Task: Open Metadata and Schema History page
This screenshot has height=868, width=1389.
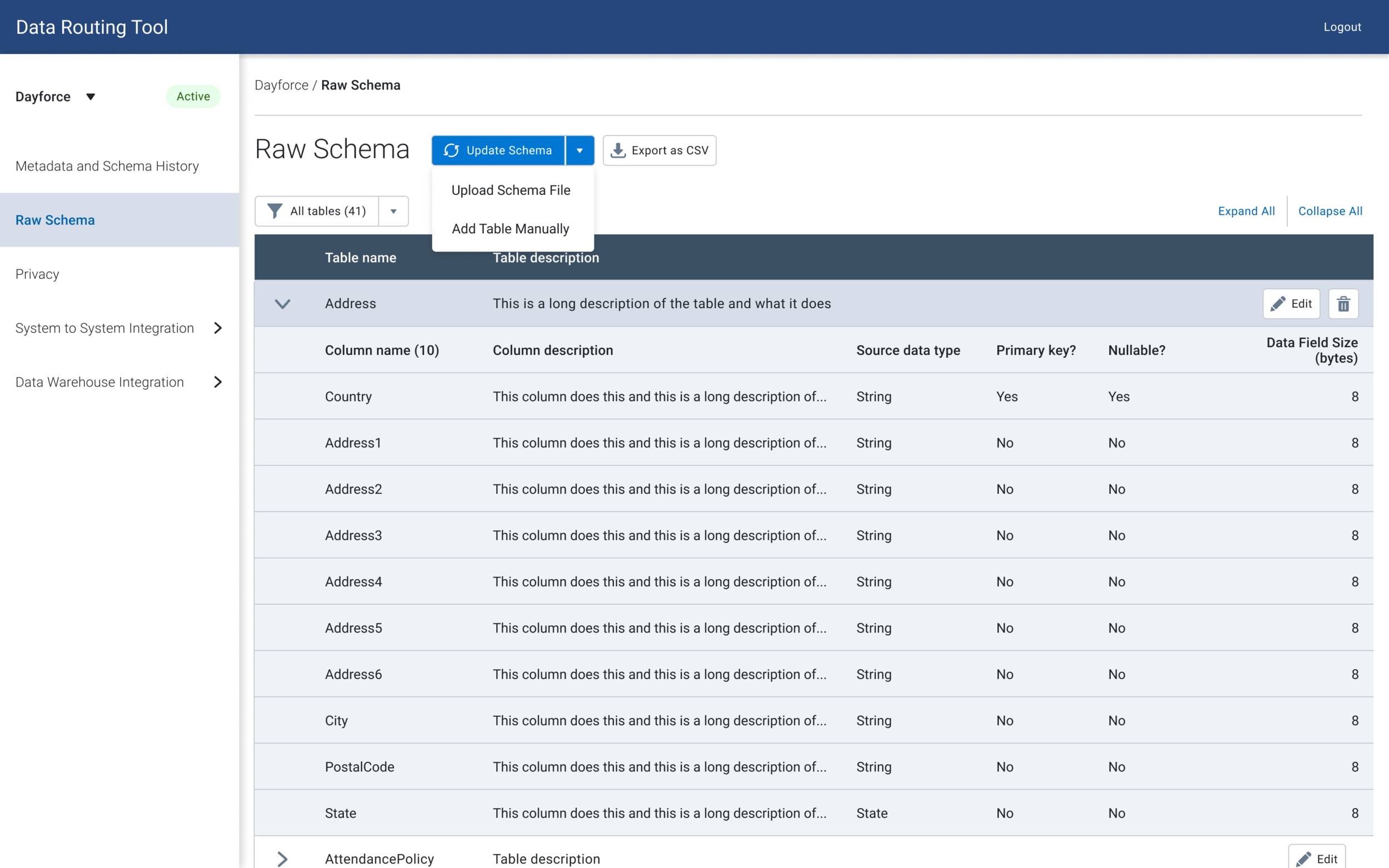Action: pyautogui.click(x=107, y=166)
